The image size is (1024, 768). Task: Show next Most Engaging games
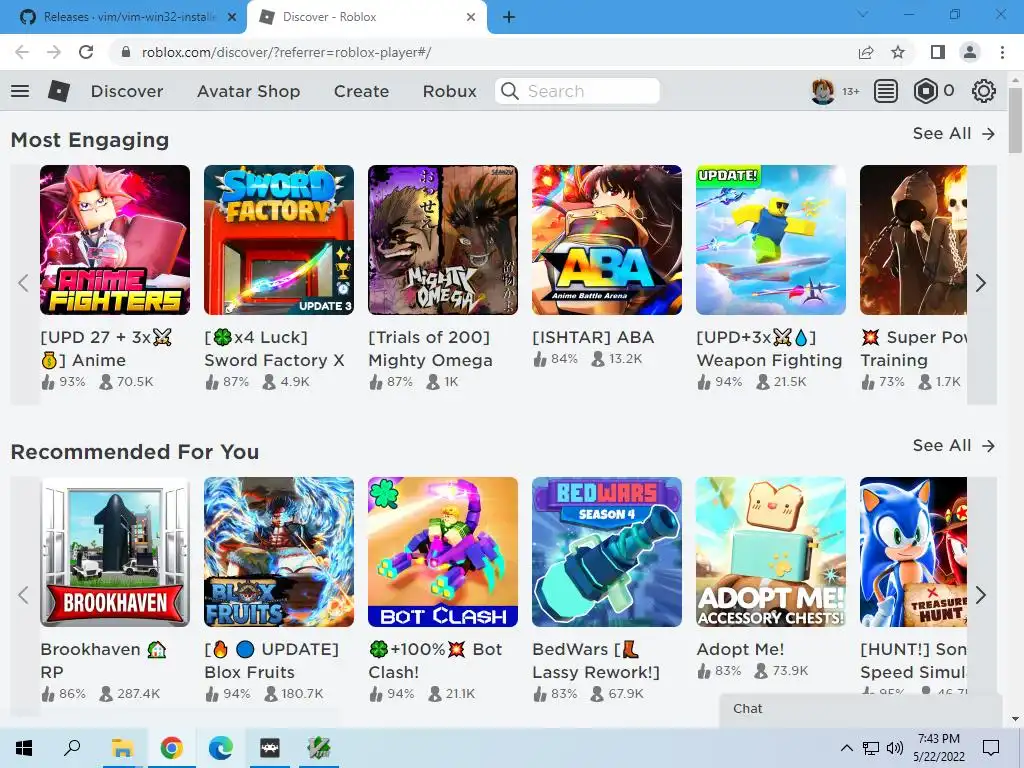click(x=981, y=283)
